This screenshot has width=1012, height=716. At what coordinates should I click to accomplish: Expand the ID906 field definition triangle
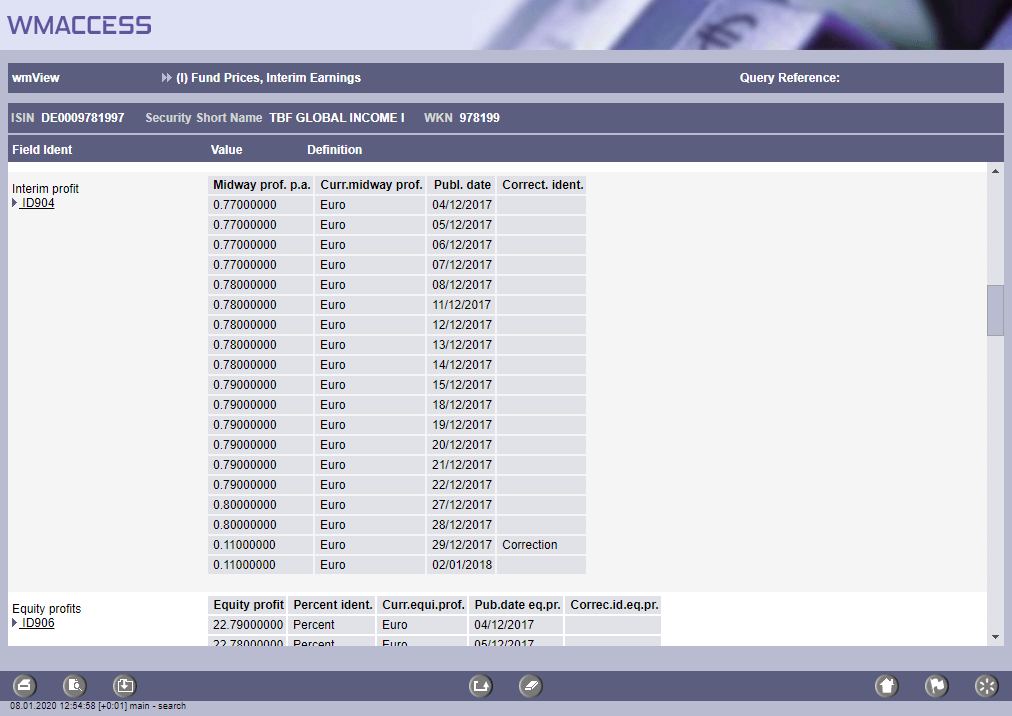pyautogui.click(x=15, y=623)
